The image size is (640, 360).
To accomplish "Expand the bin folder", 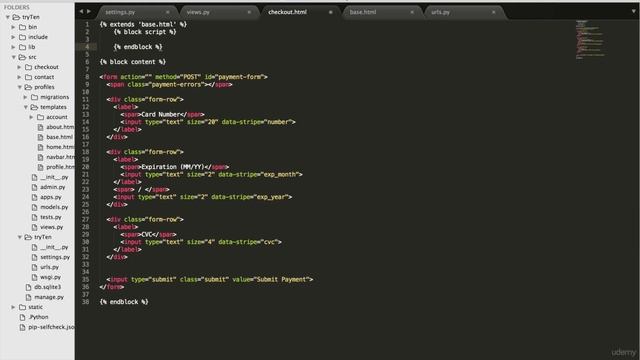I will pyautogui.click(x=13, y=27).
